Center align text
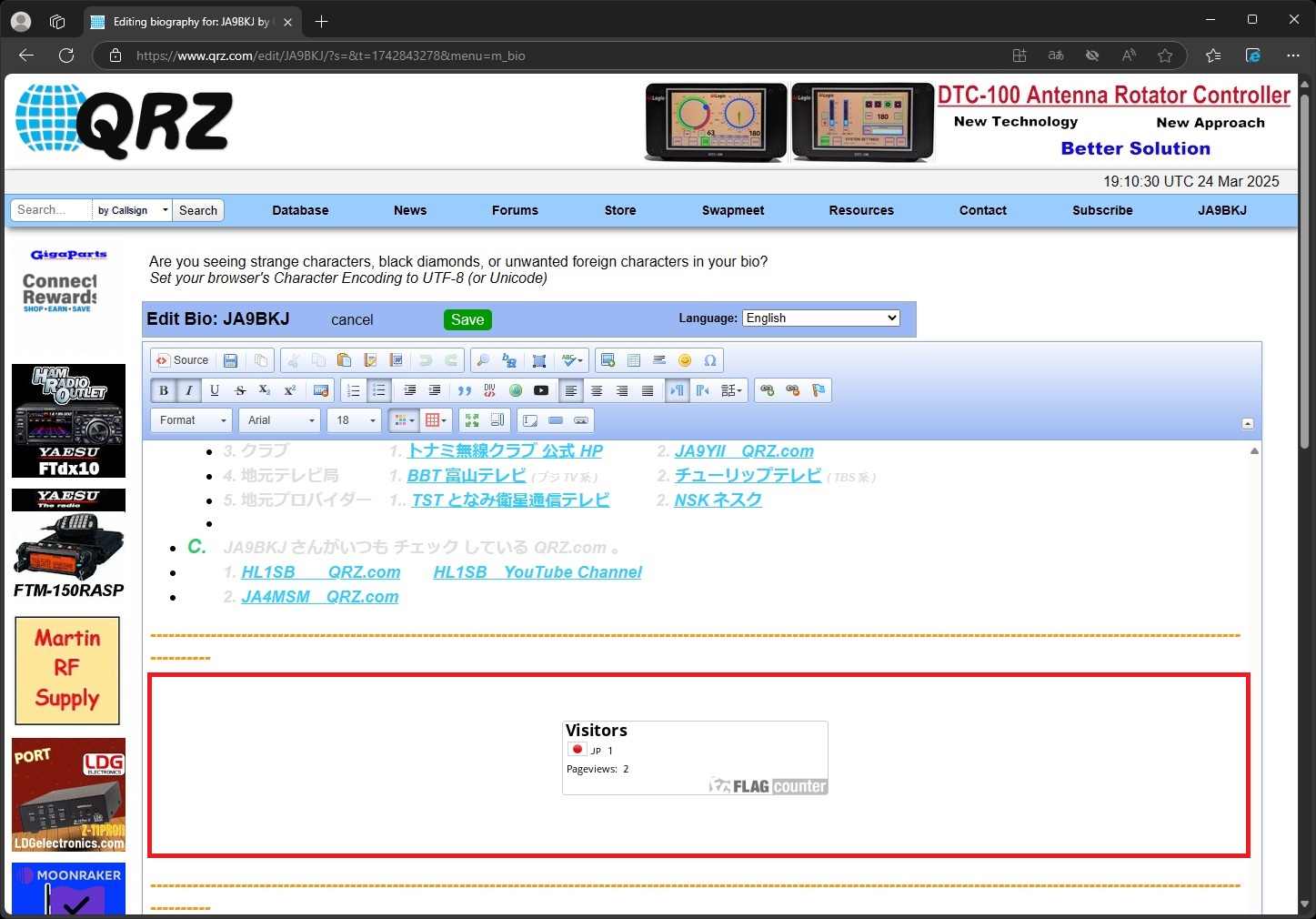 (597, 390)
